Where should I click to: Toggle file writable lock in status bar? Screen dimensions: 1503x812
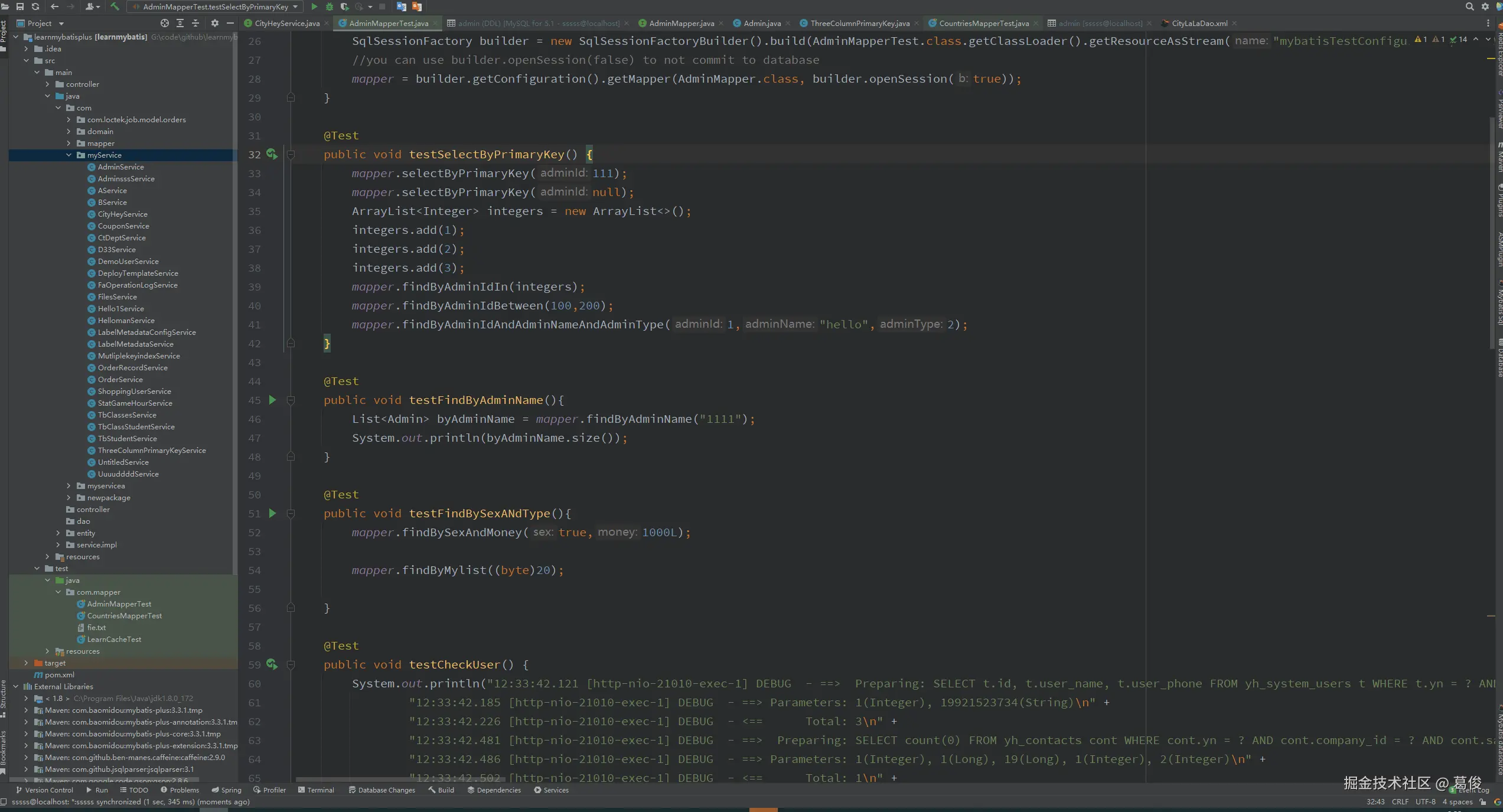coord(1482,802)
